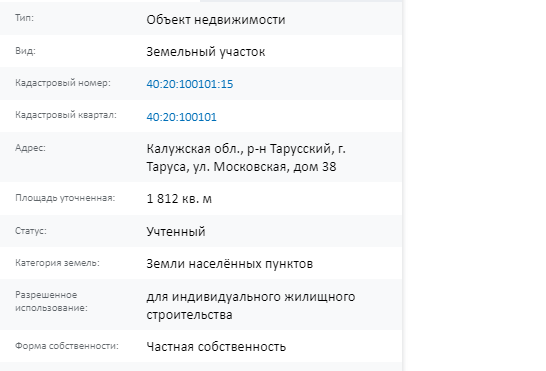Screen dimensions: 546x371
Task: Click the address text 'Калужская обл., р-н Тарусский'
Action: [240, 149]
